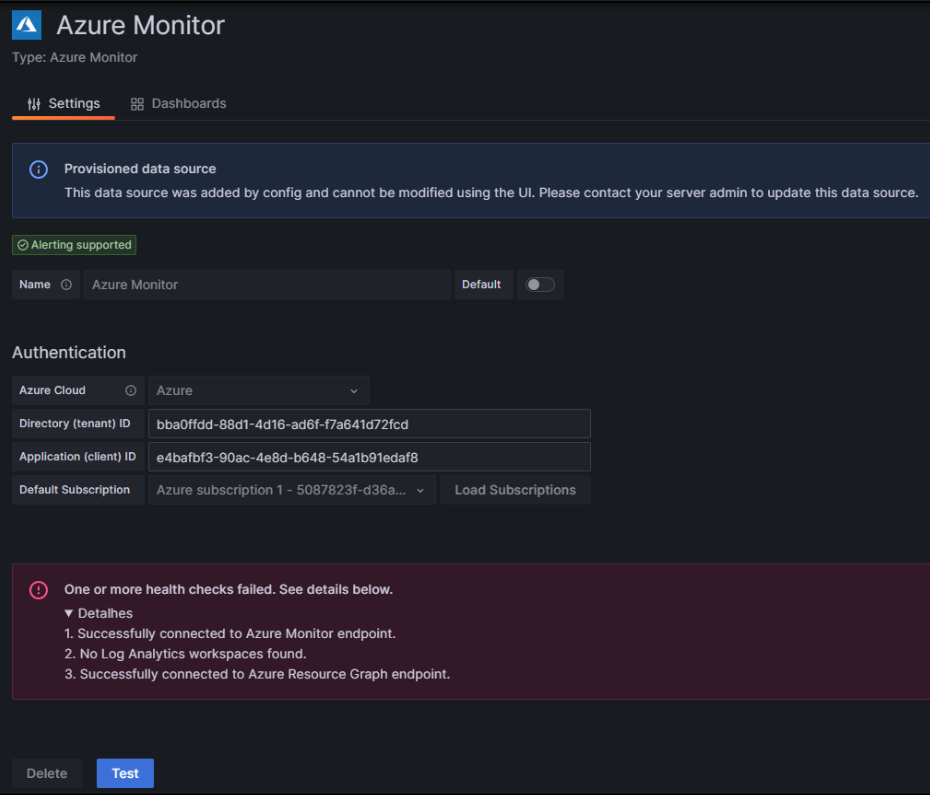
Task: Click the Name field info icon
Action: tap(66, 285)
